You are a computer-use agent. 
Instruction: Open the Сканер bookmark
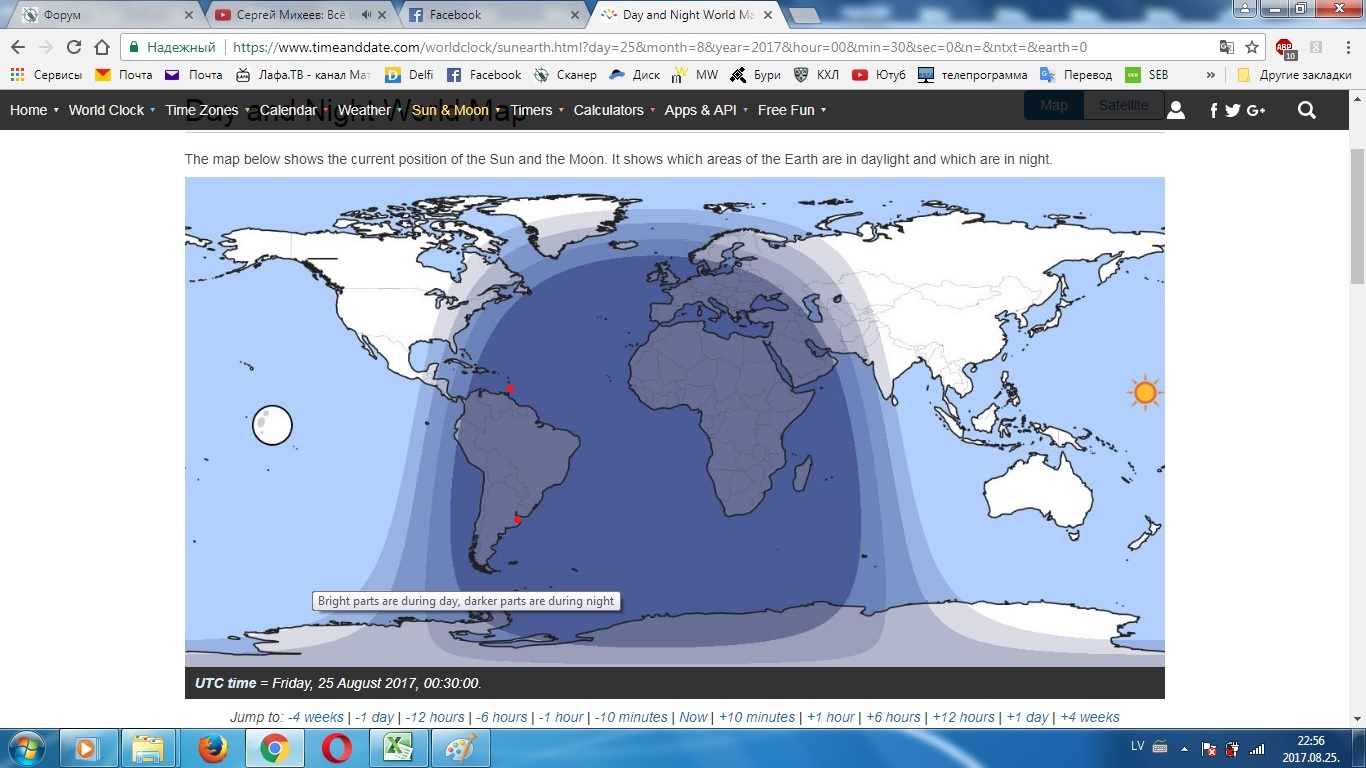[x=565, y=75]
